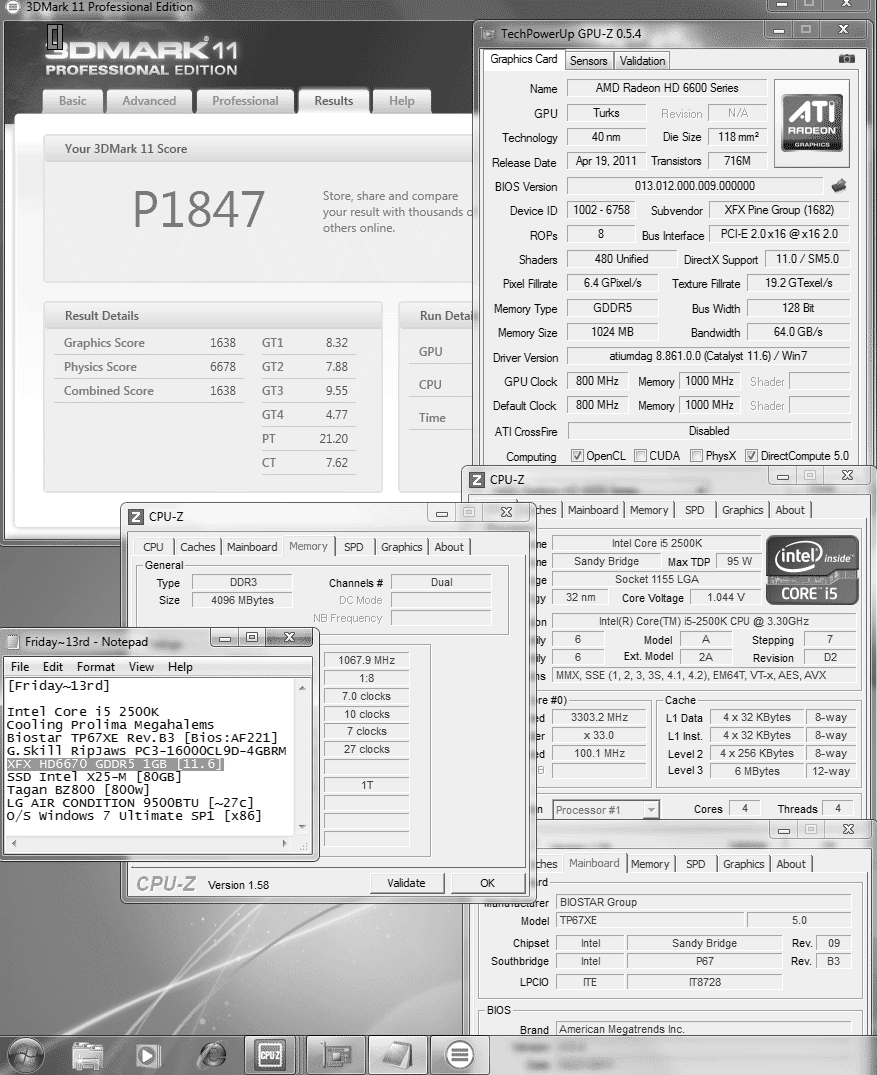Click the Core Speed 3303.2 MHz field
The image size is (877, 1075).
(x=599, y=717)
